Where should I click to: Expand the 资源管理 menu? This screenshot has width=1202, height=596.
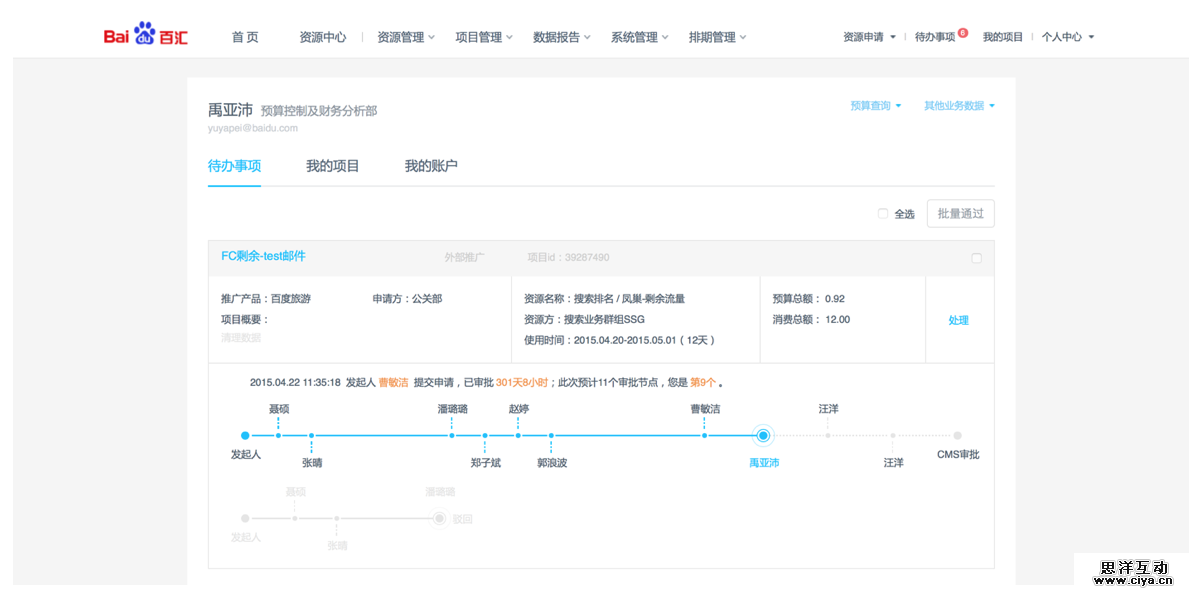tap(406, 37)
